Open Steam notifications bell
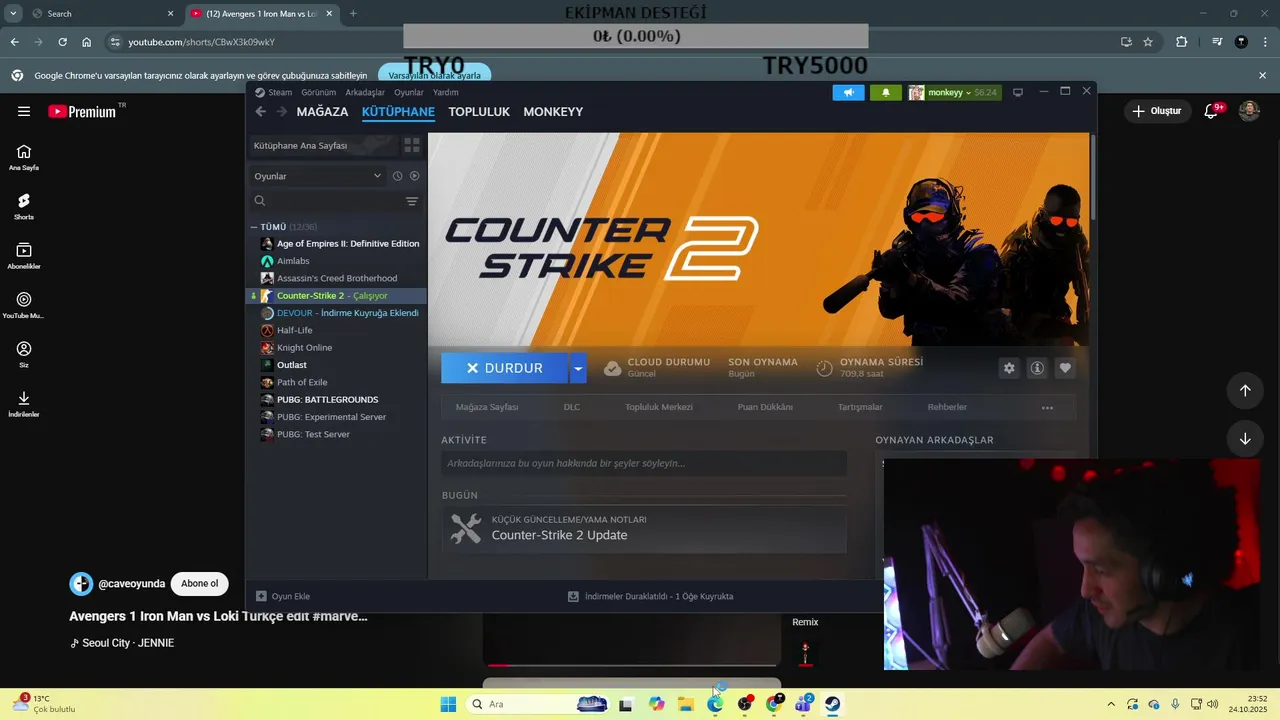Screen dimensions: 1280x720 coord(885,92)
